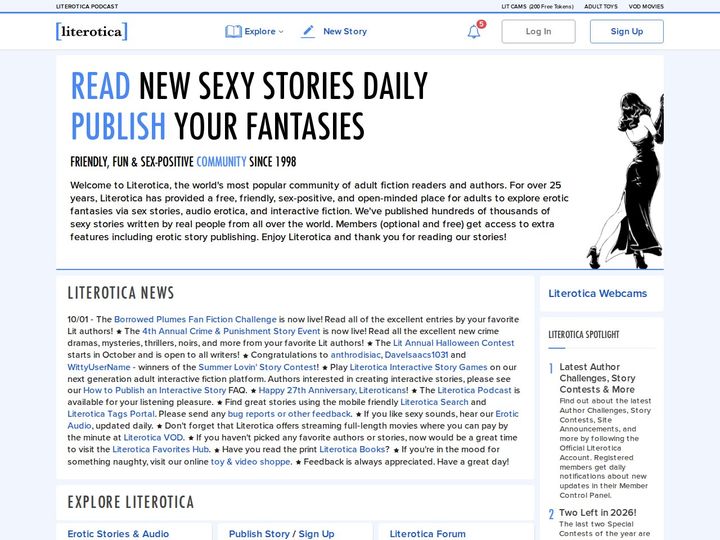
Task: Open the New Story menu item
Action: pos(345,31)
